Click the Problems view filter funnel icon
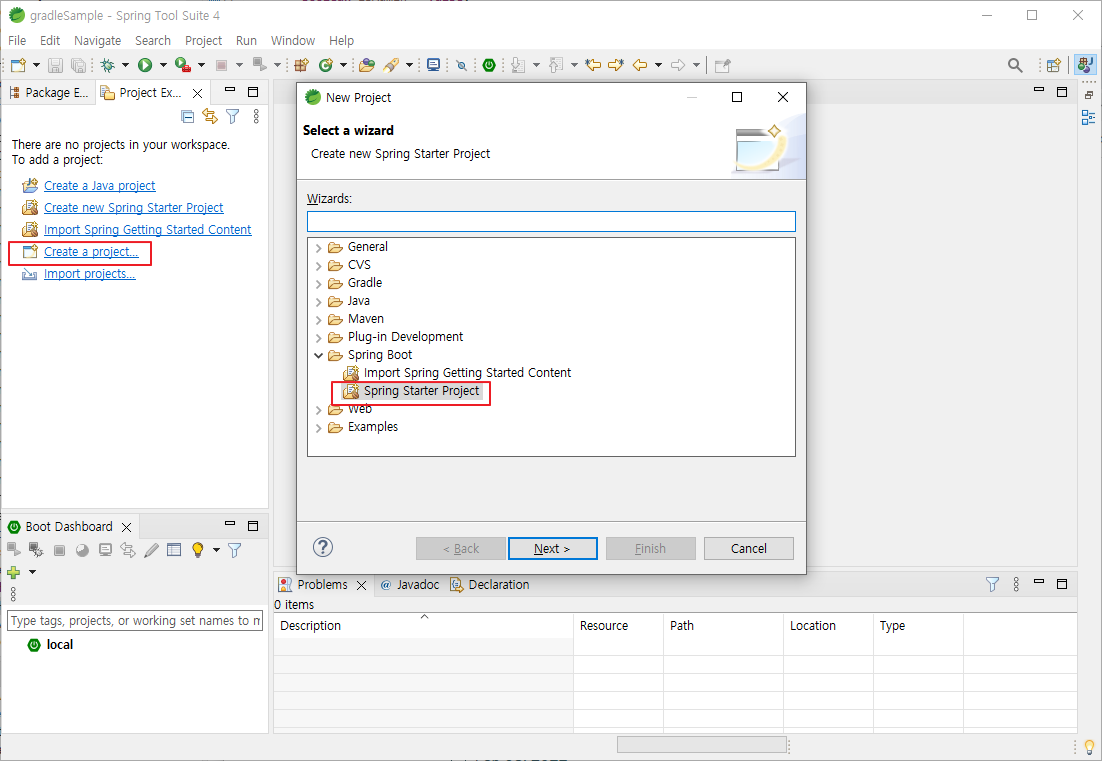The height and width of the screenshot is (761, 1102). click(x=992, y=585)
